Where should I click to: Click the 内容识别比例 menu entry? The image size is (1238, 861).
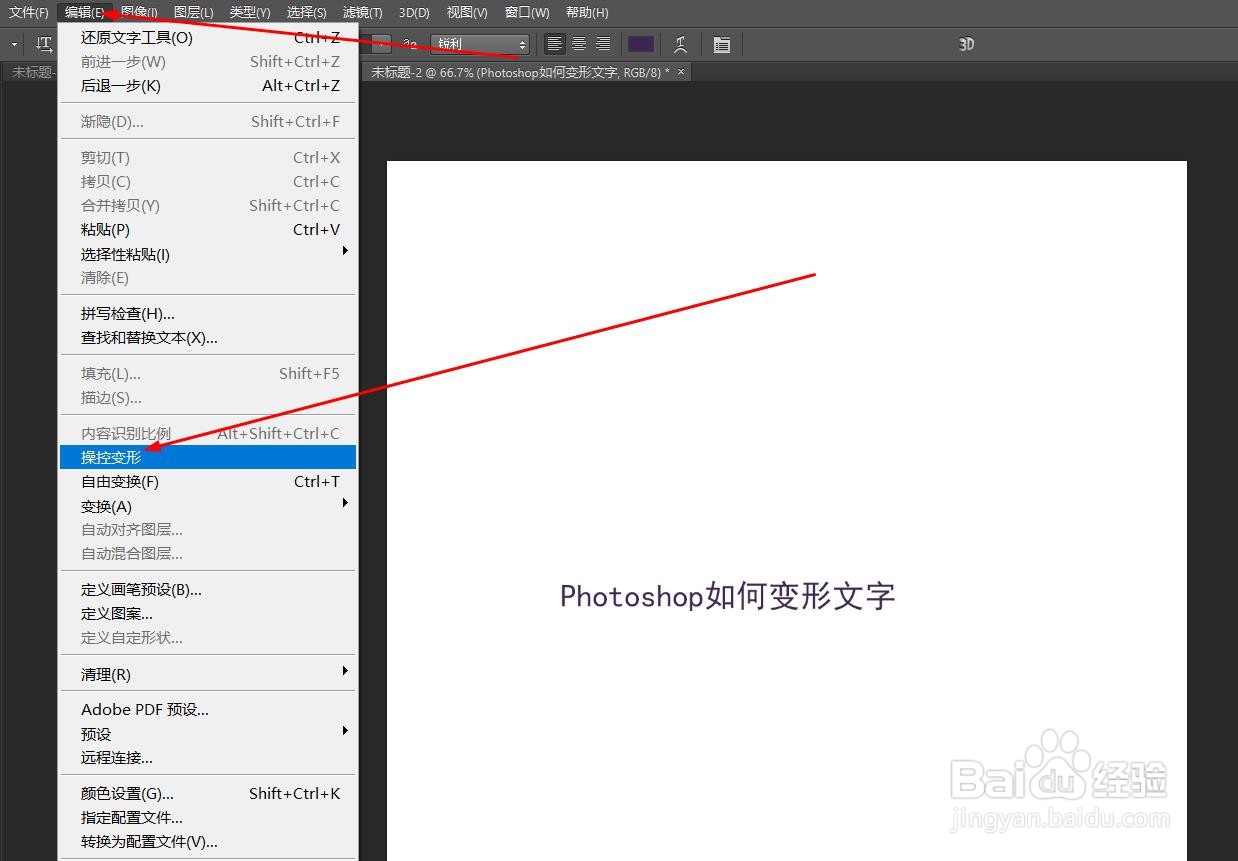point(125,432)
